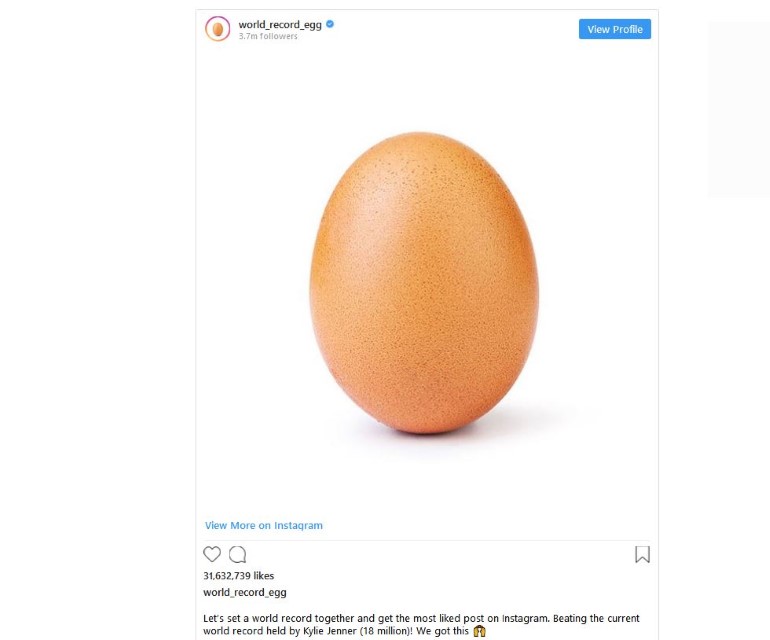Viewport: 770px width, 640px height.
Task: Open comments via the speech bubble icon
Action: pyautogui.click(x=238, y=554)
